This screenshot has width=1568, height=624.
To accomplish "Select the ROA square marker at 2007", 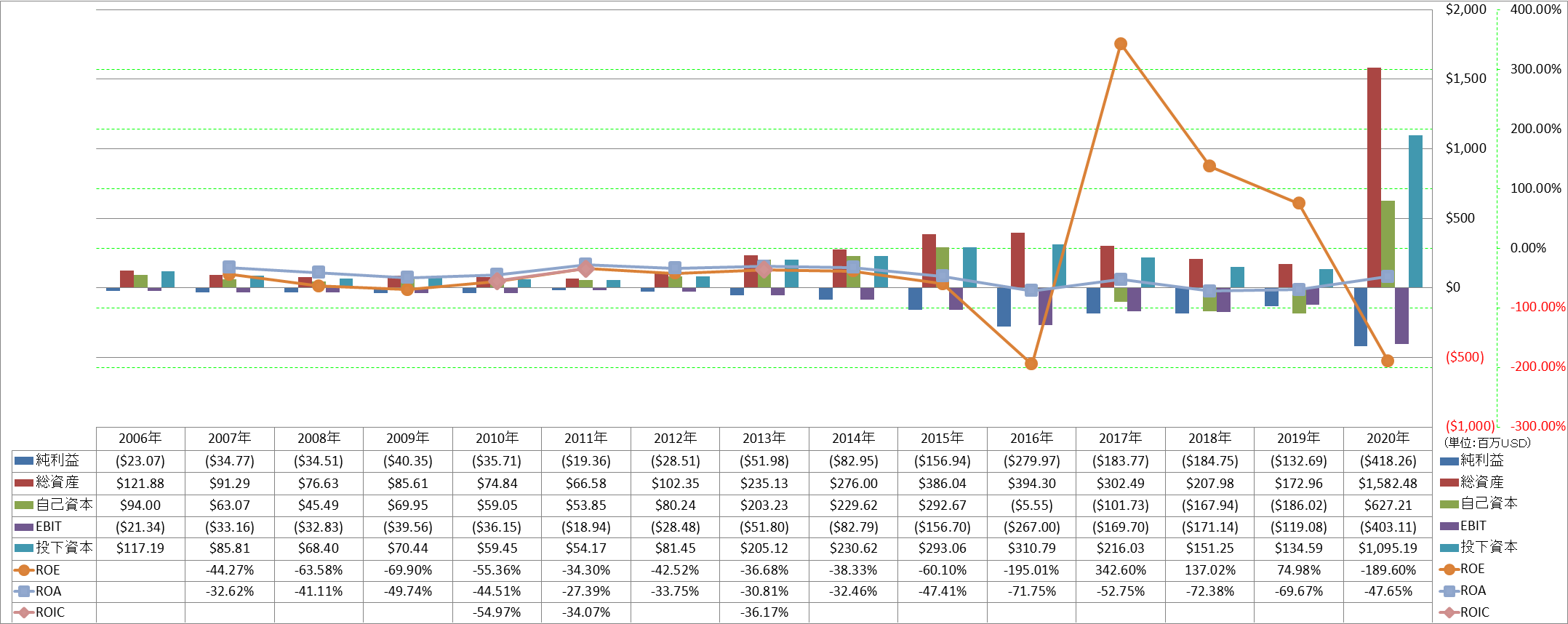I will coord(230,268).
